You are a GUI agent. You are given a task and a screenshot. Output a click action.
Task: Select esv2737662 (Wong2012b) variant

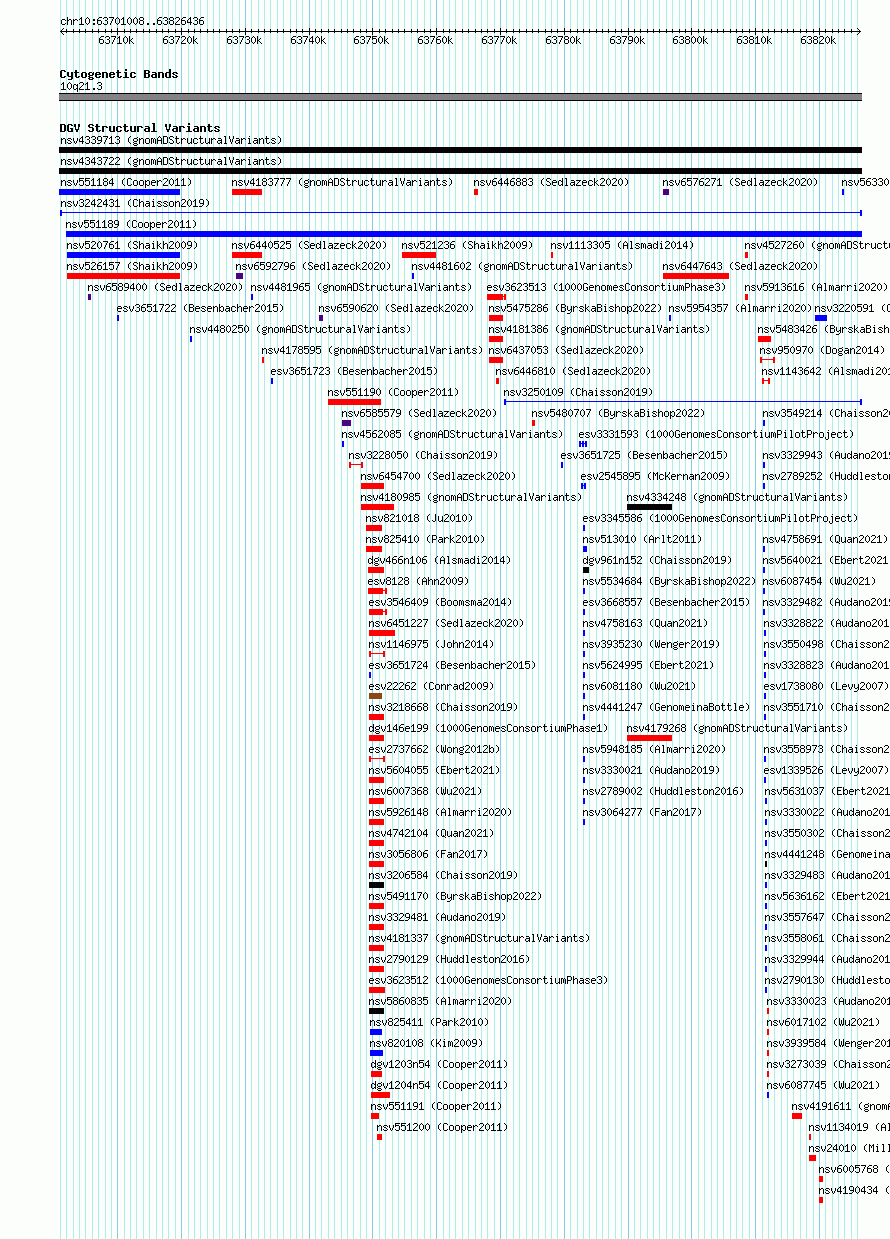[433, 749]
